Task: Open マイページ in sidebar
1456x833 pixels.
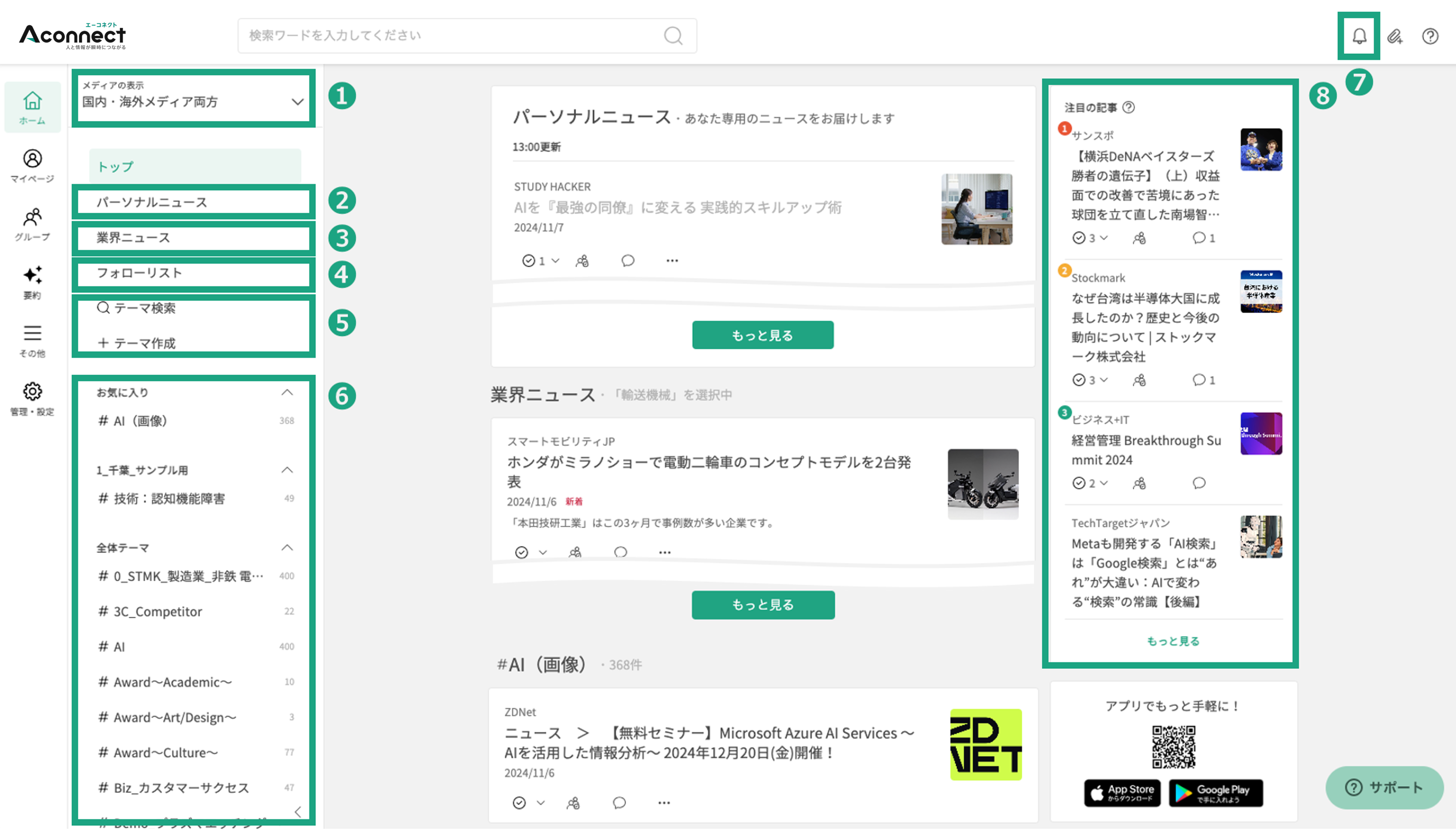Action: tap(32, 166)
